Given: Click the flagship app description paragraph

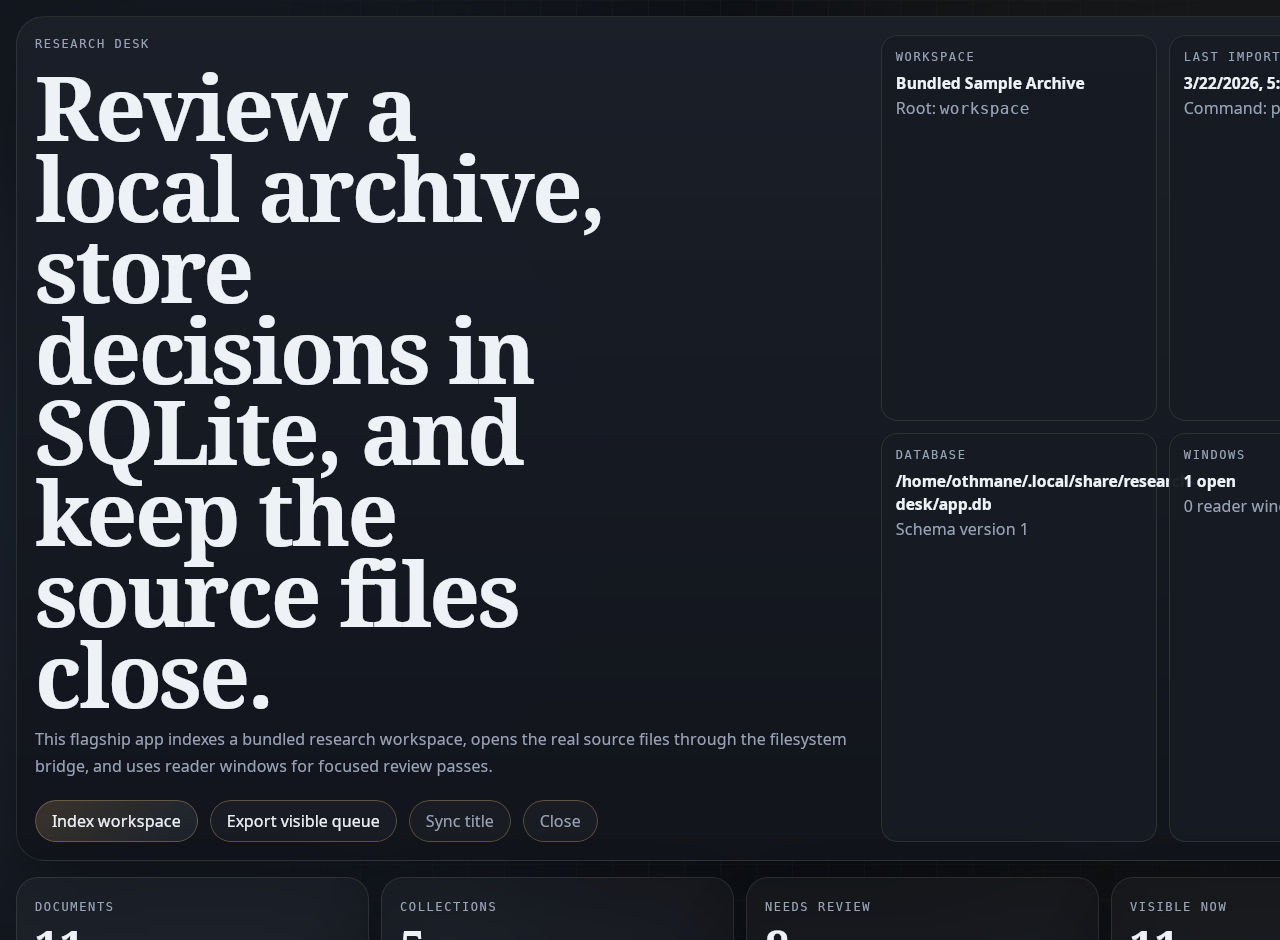Looking at the screenshot, I should (x=441, y=753).
